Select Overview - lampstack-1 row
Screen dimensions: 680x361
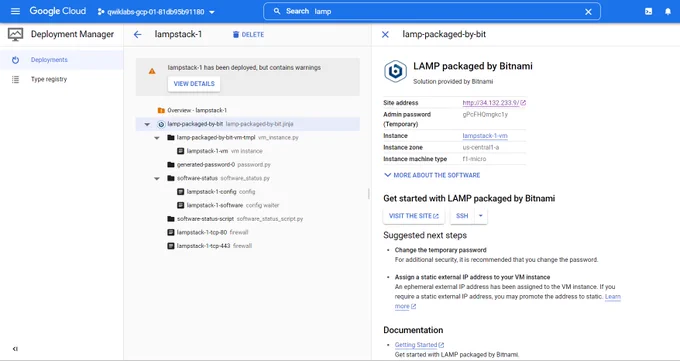(248, 110)
